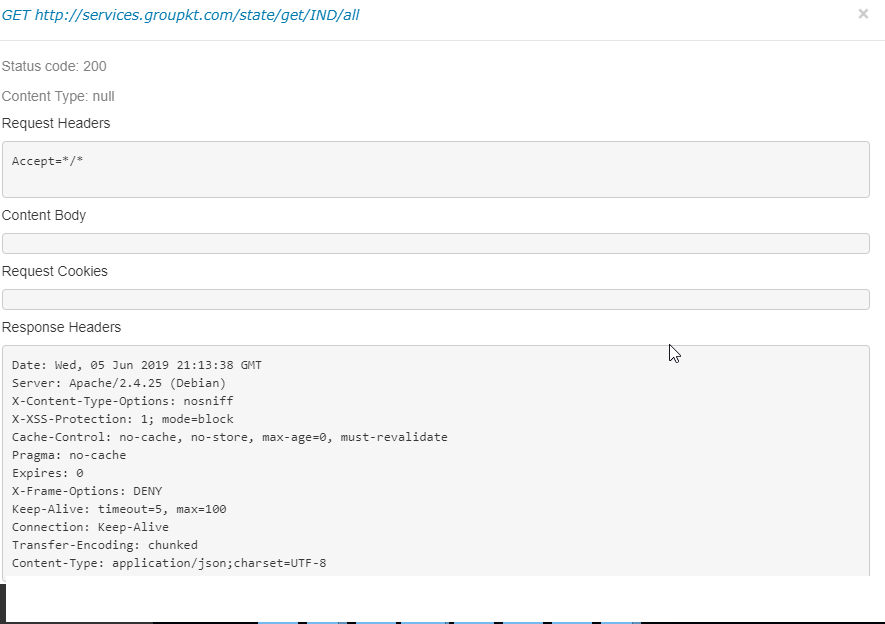885x624 pixels.
Task: Close the request details dialog with the X
Action: tap(863, 14)
